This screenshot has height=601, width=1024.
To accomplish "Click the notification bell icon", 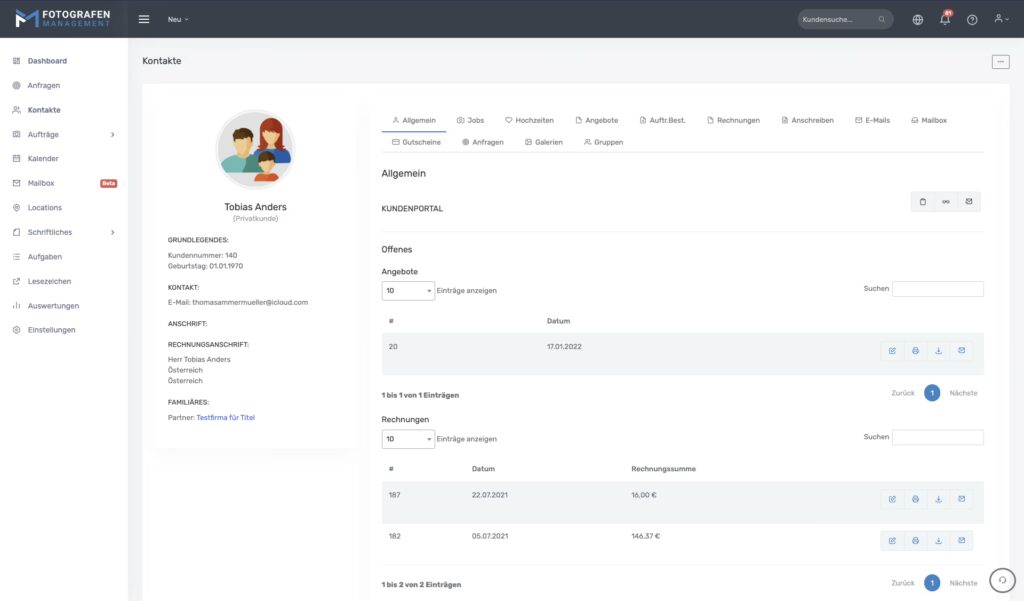I will click(x=945, y=19).
